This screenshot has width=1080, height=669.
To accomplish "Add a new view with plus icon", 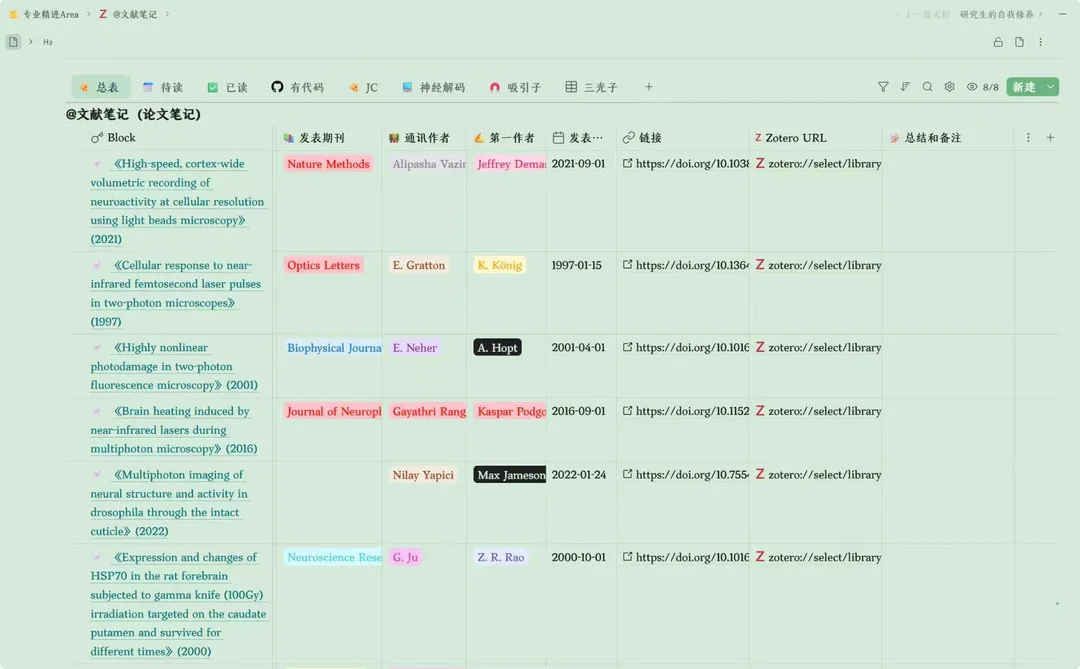I will (x=648, y=87).
